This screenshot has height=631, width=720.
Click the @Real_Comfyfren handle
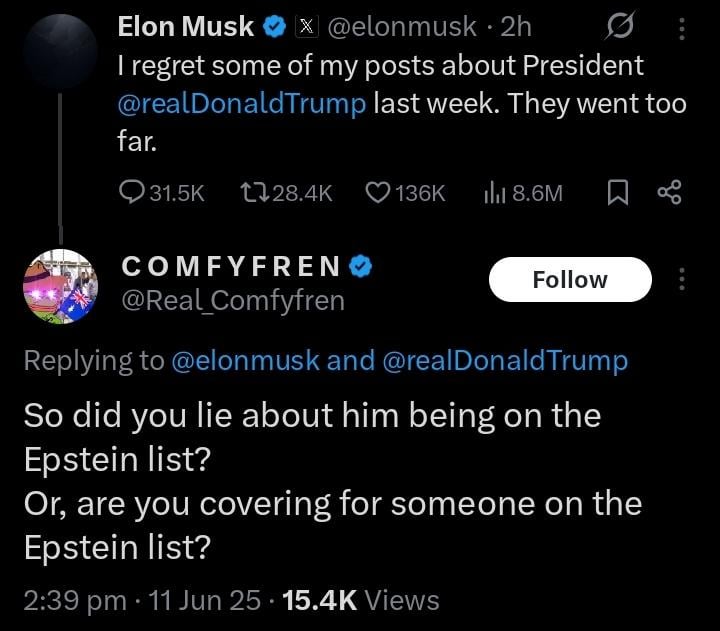tap(232, 300)
